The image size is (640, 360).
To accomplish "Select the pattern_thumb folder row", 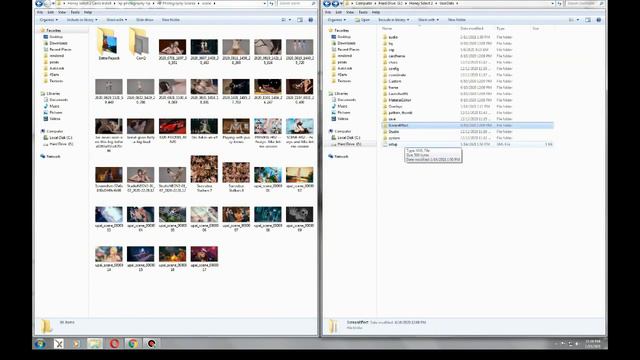I will [467, 113].
